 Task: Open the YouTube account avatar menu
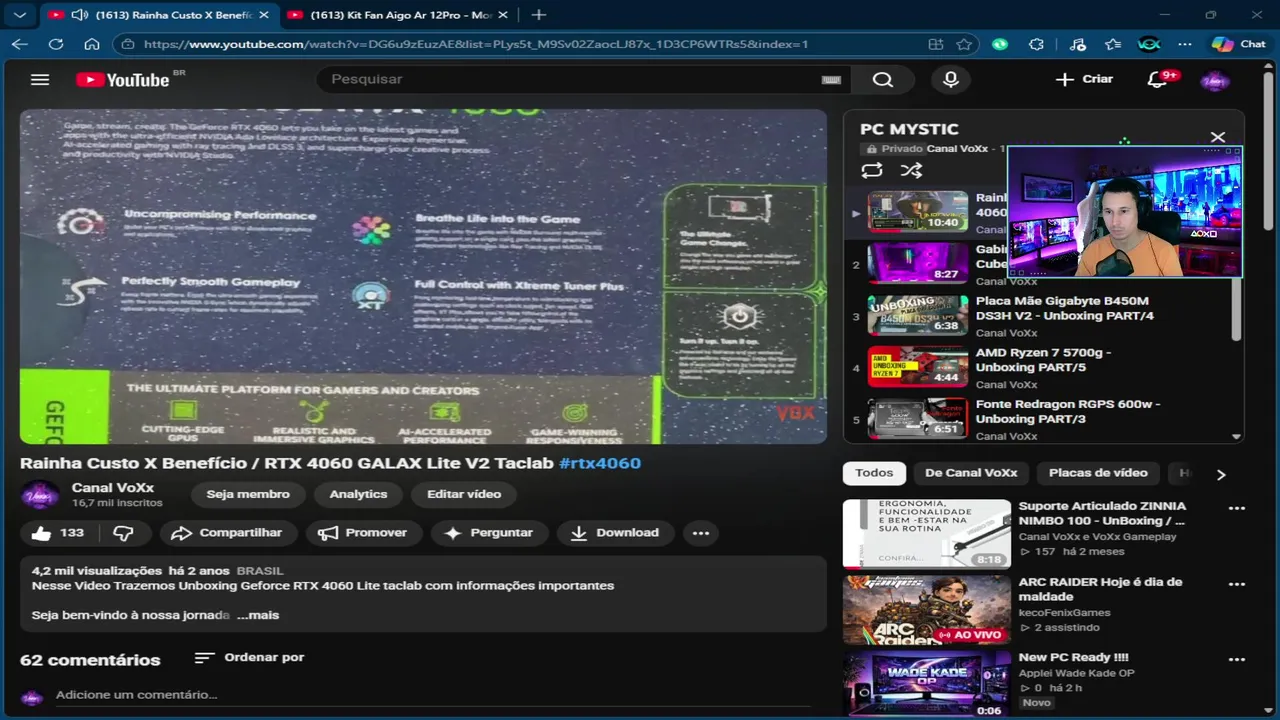click(x=1215, y=80)
